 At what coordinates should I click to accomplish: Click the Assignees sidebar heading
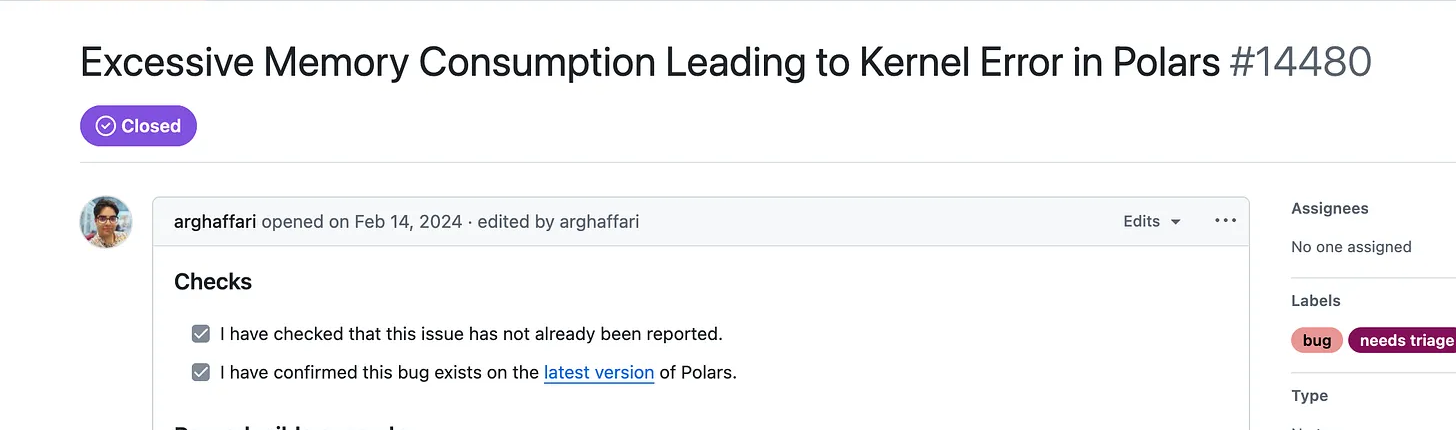pos(1330,208)
